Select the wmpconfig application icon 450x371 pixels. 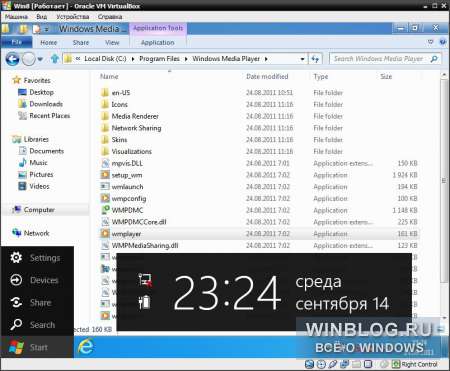point(105,198)
